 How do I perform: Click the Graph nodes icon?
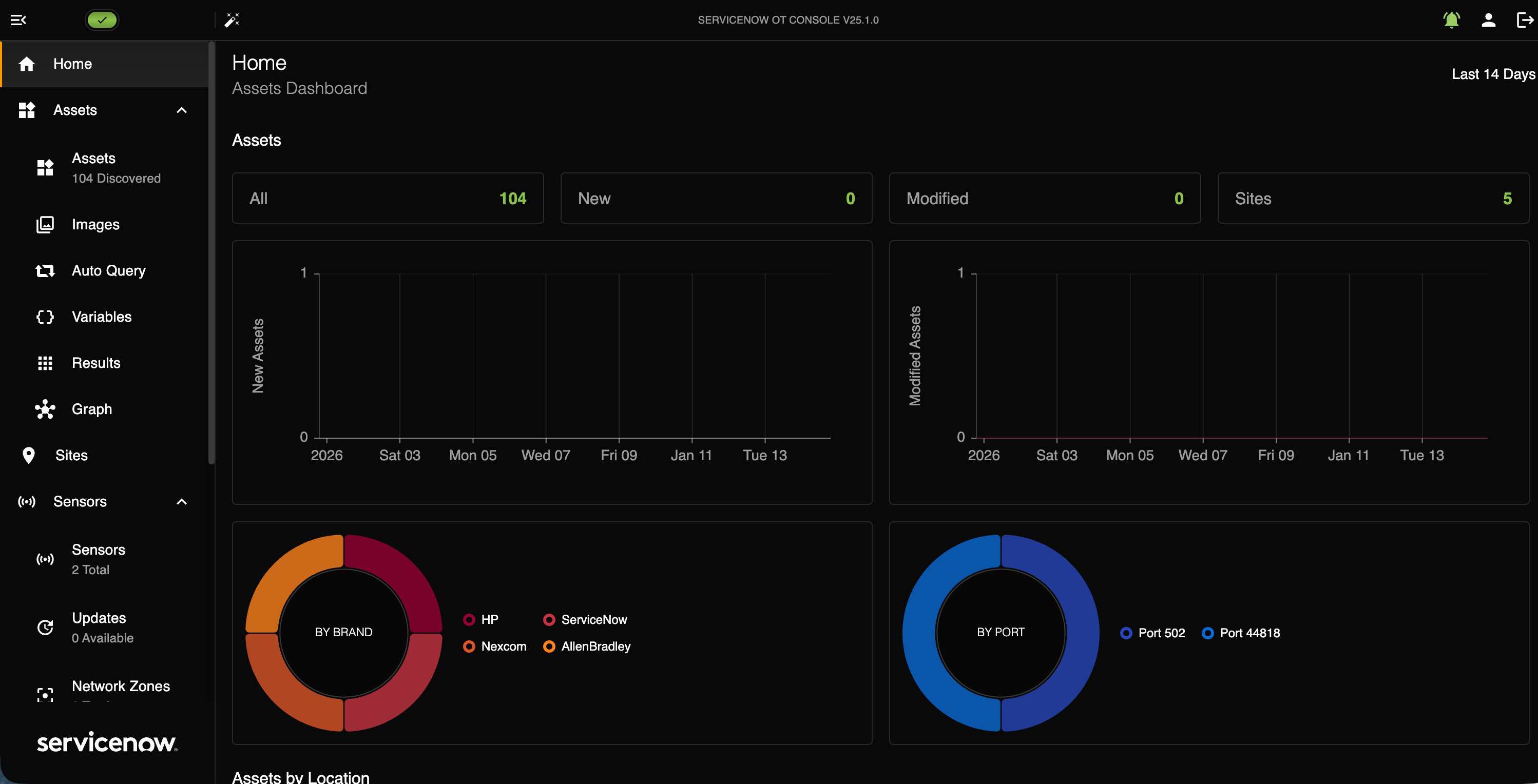(45, 409)
